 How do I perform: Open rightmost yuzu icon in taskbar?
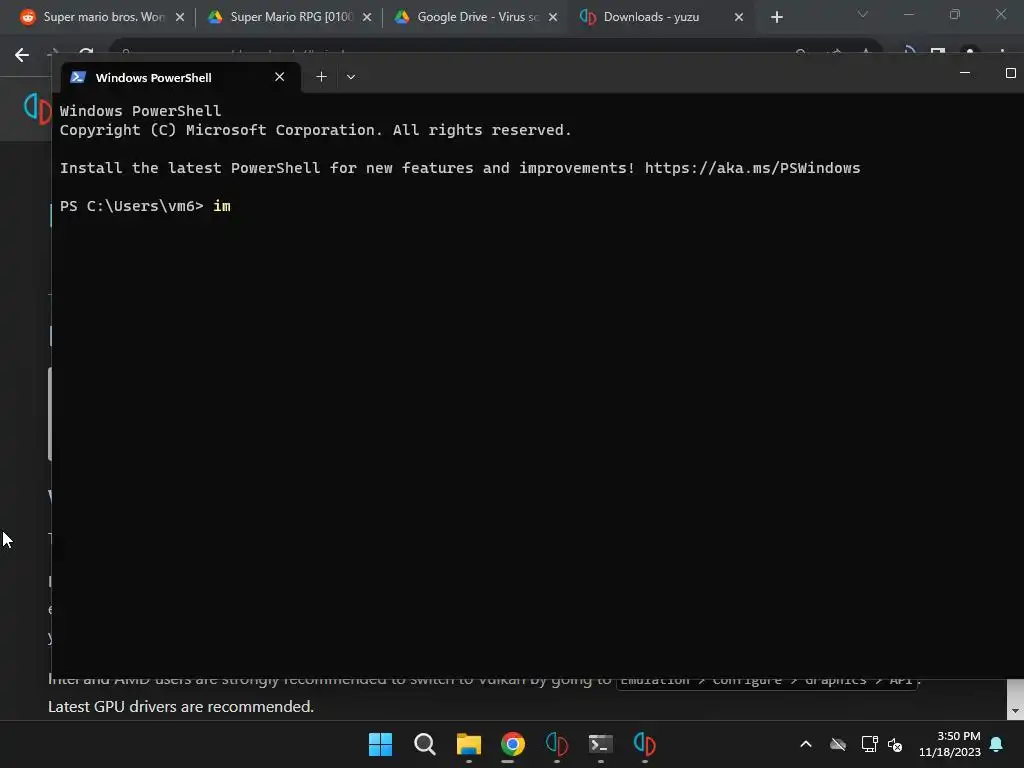tap(645, 744)
